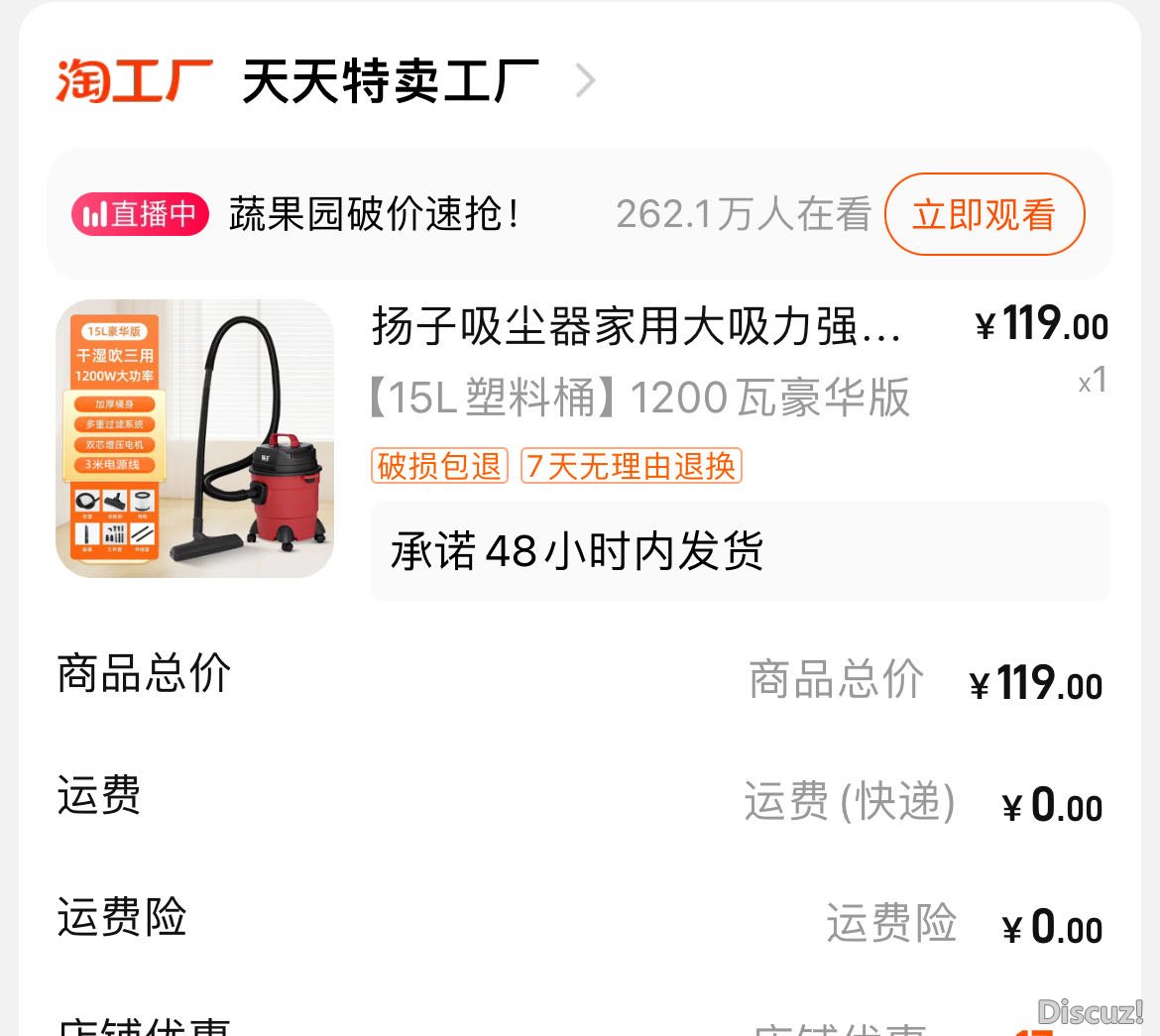Tap the 运费险 ¥0.00 amount
Screen dimensions: 1160x1036
pos(1052,927)
